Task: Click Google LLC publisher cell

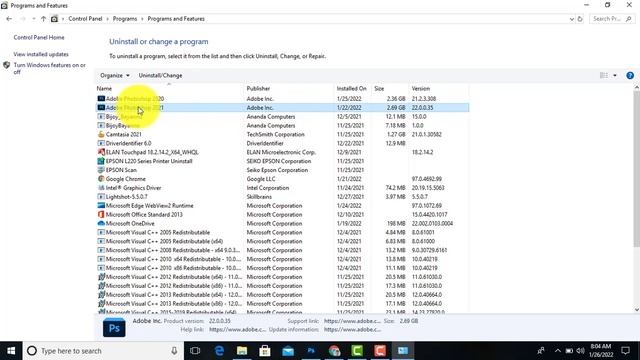Action: (x=261, y=179)
